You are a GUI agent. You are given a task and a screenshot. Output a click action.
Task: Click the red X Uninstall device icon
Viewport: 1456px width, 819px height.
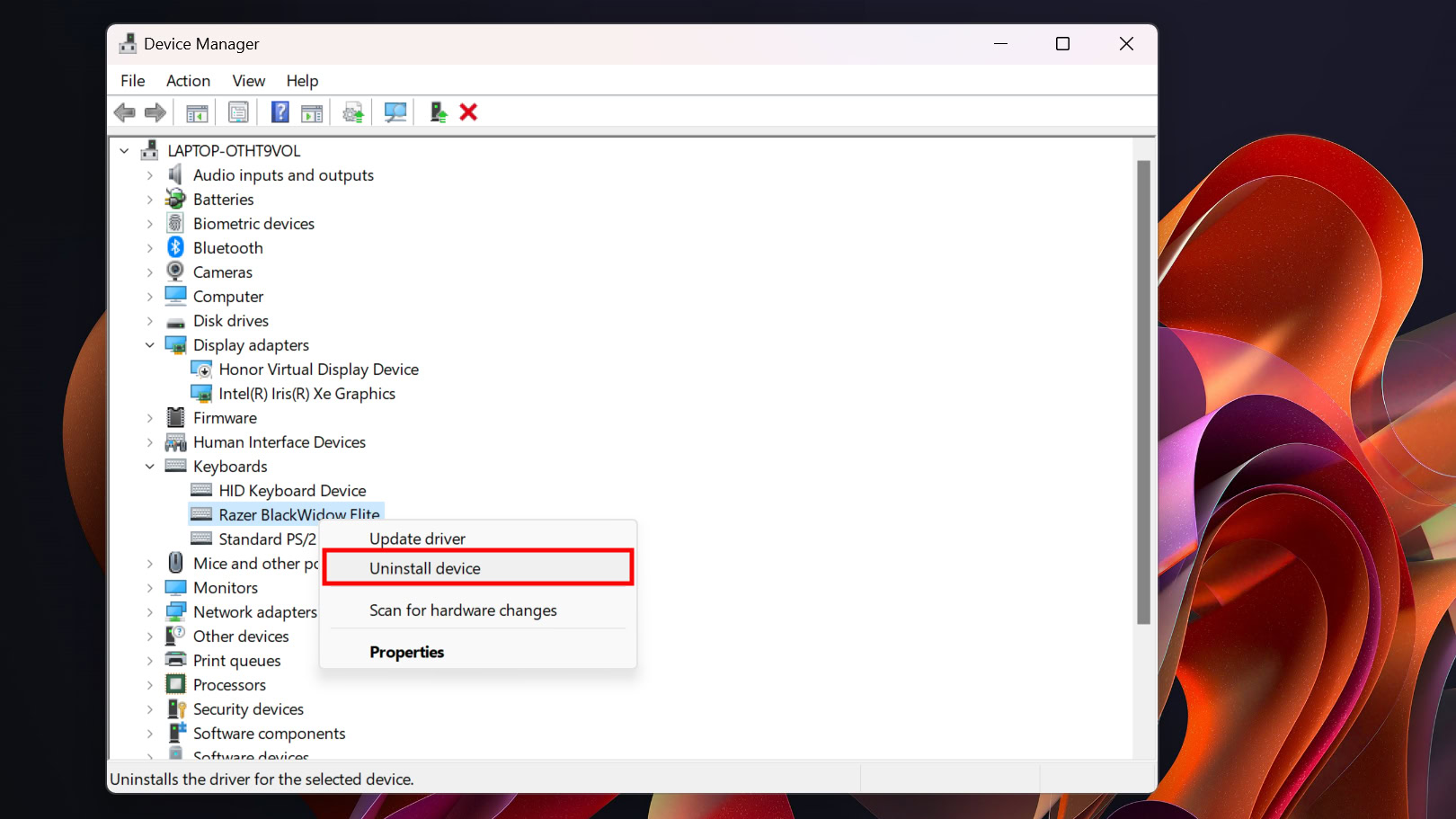(x=468, y=112)
